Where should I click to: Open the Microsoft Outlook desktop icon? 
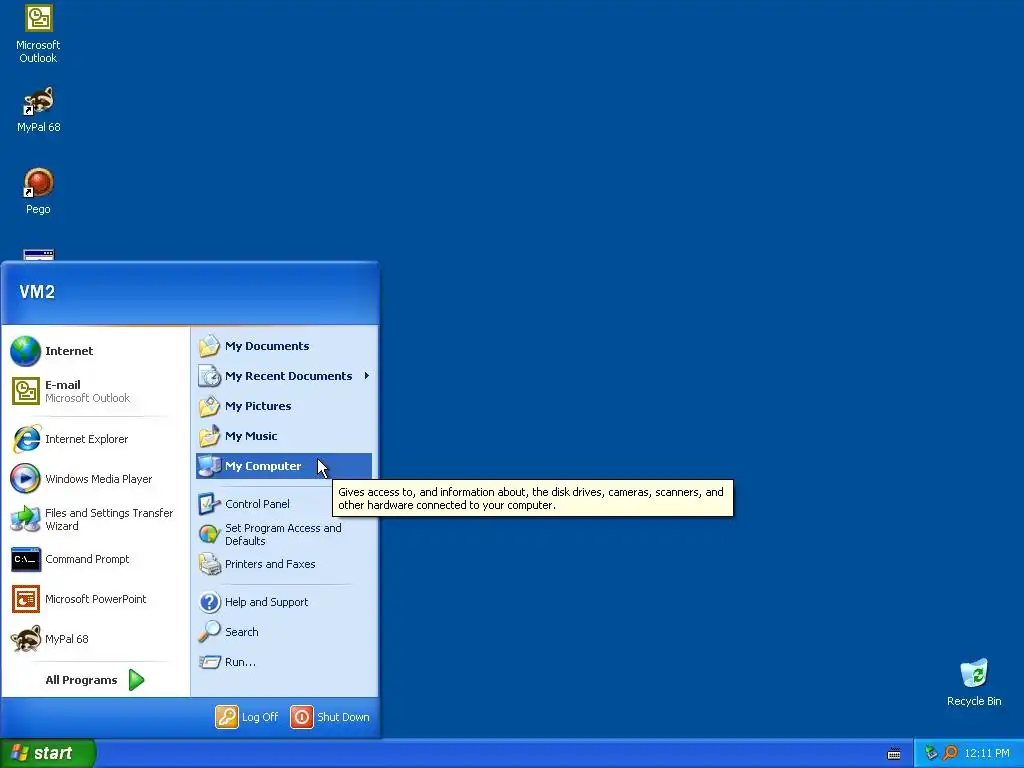(x=39, y=34)
